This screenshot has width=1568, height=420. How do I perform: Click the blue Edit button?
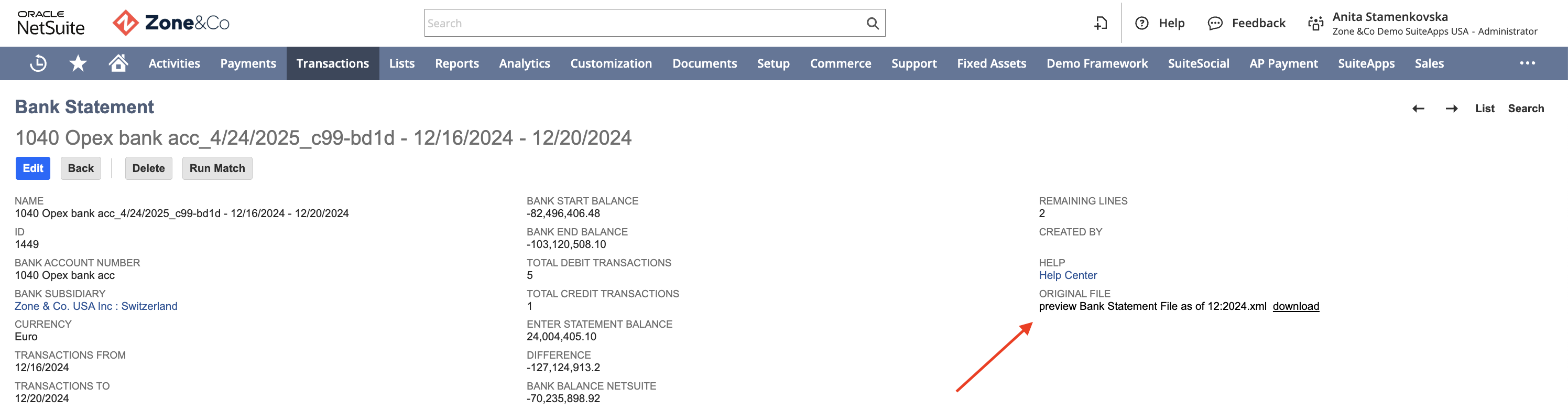tap(33, 169)
